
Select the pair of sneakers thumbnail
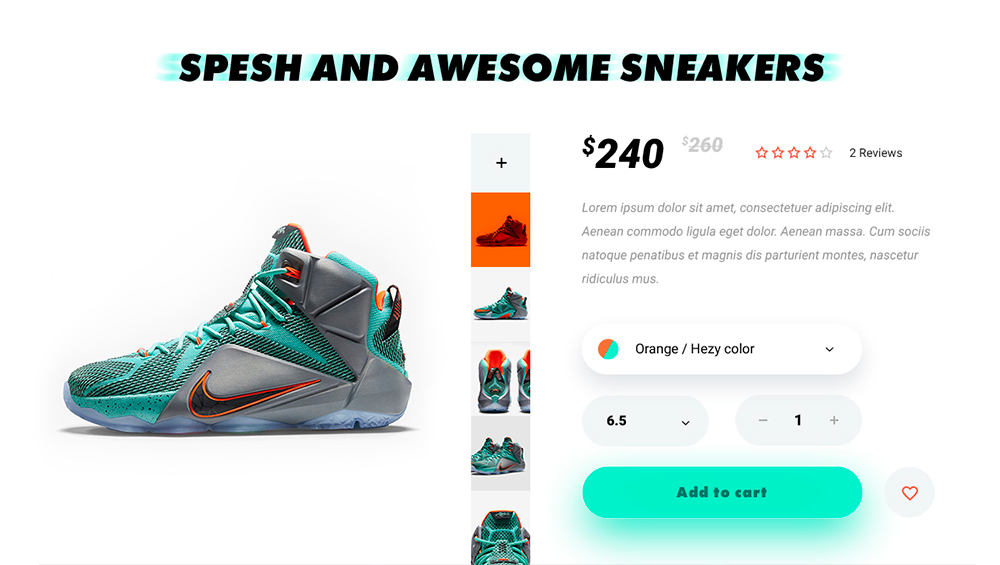pos(501,453)
